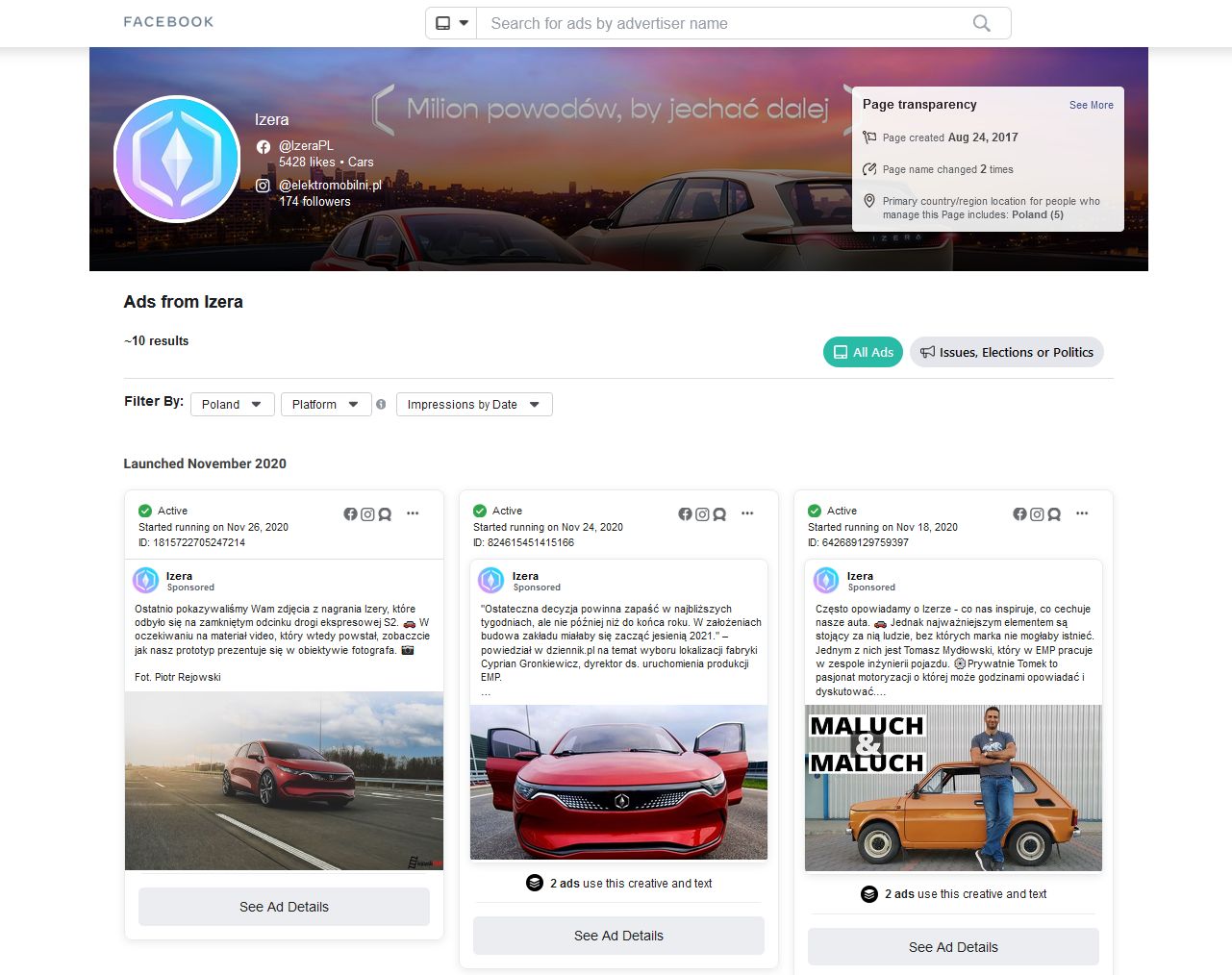Focus the advertiser name search field
Viewport: 1232px width, 975px height.
[x=726, y=23]
